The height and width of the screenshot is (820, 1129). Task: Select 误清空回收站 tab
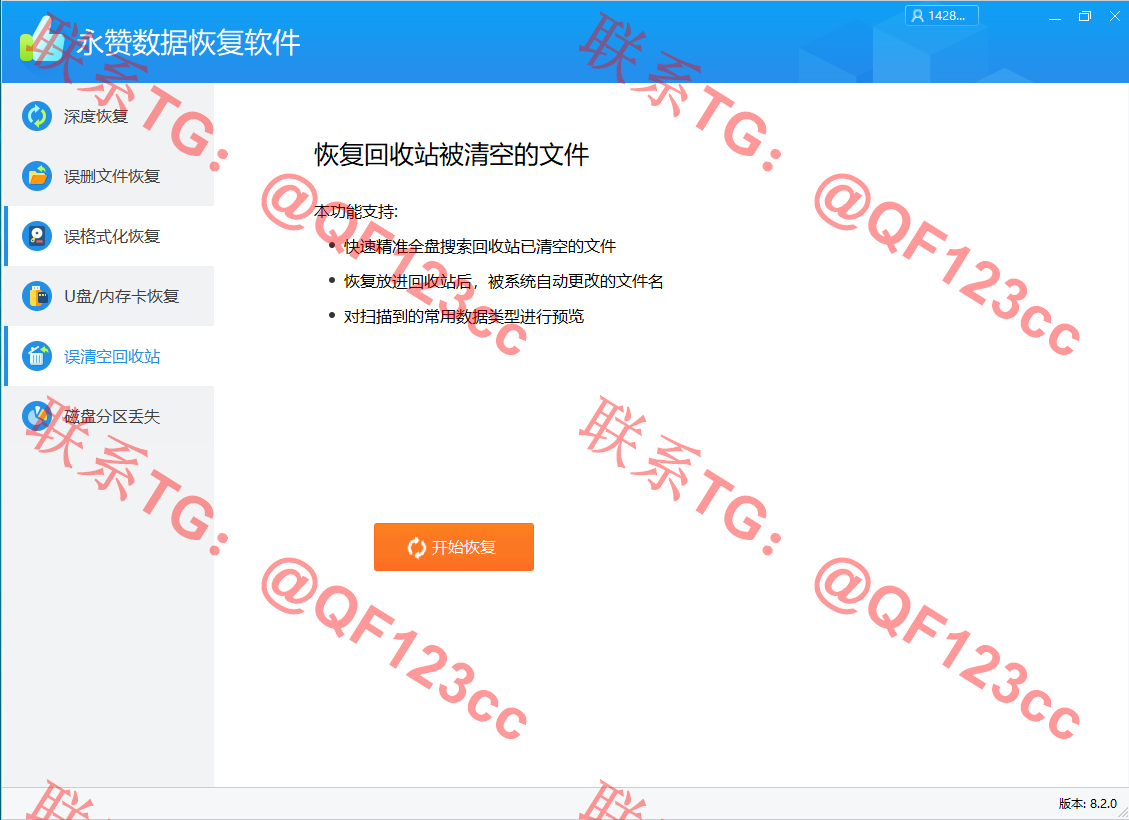point(109,356)
